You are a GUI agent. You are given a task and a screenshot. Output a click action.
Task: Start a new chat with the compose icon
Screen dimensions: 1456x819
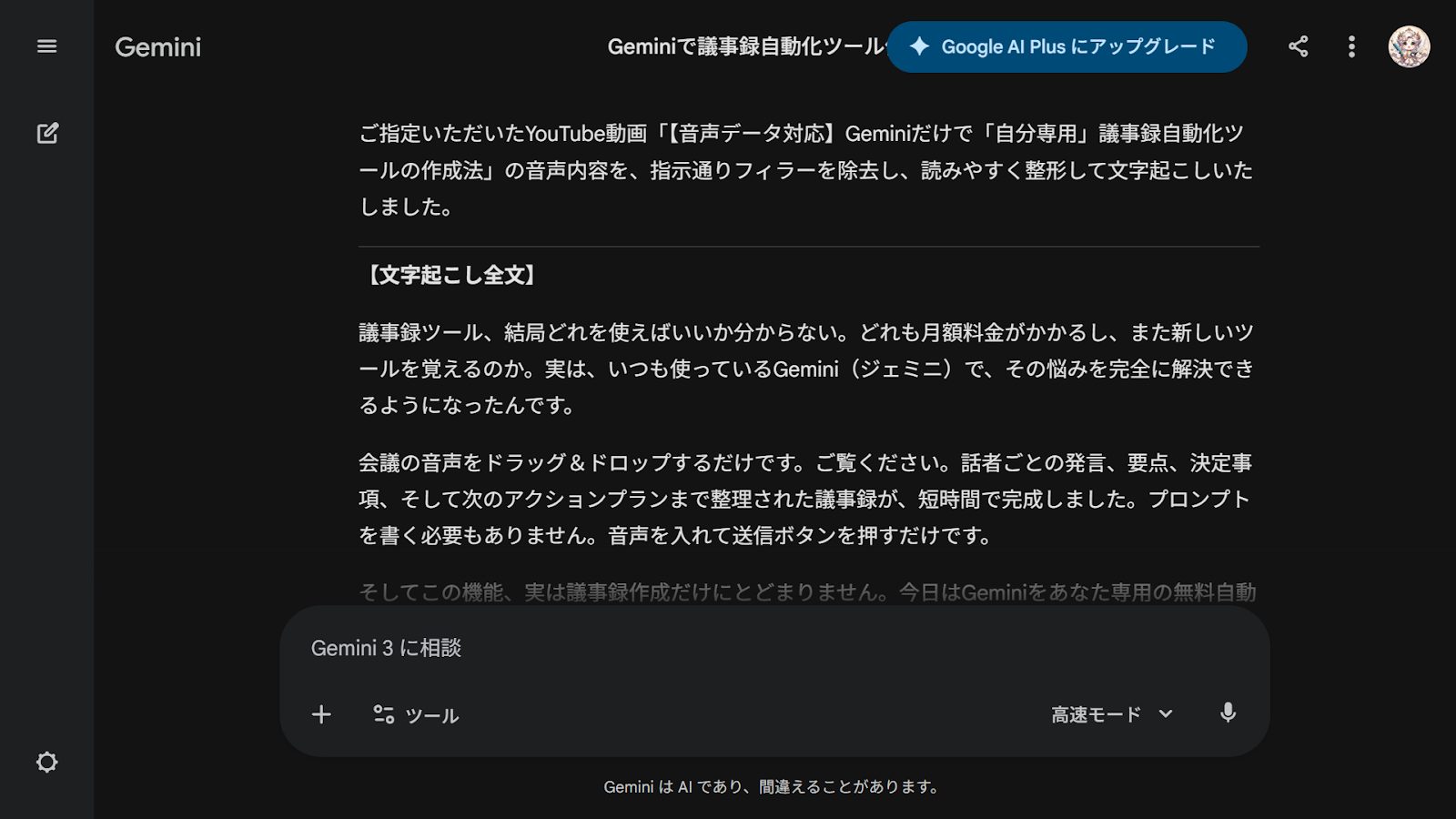47,133
